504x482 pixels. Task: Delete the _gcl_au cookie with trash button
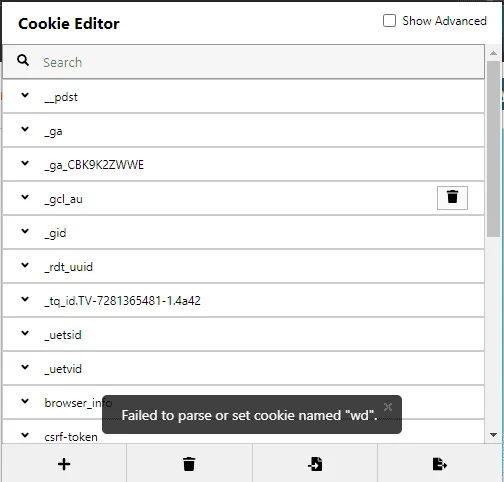[452, 198]
